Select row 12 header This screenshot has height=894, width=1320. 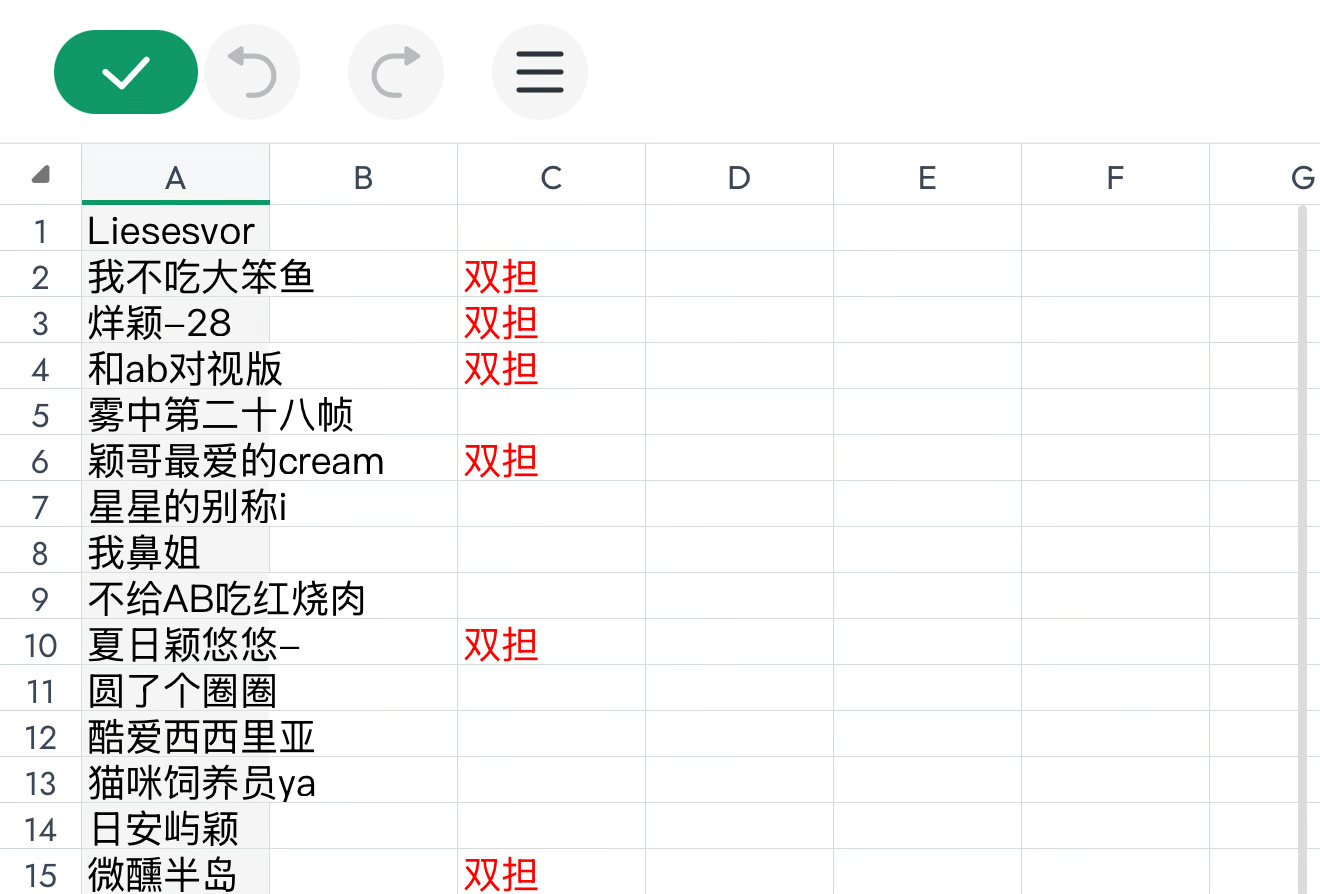click(x=41, y=735)
